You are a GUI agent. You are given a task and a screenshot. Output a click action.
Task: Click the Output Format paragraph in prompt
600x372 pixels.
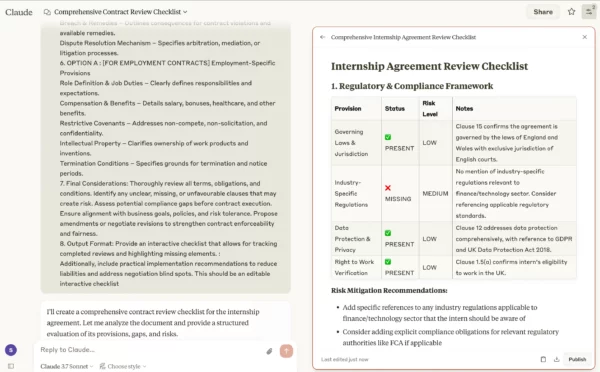pos(168,249)
